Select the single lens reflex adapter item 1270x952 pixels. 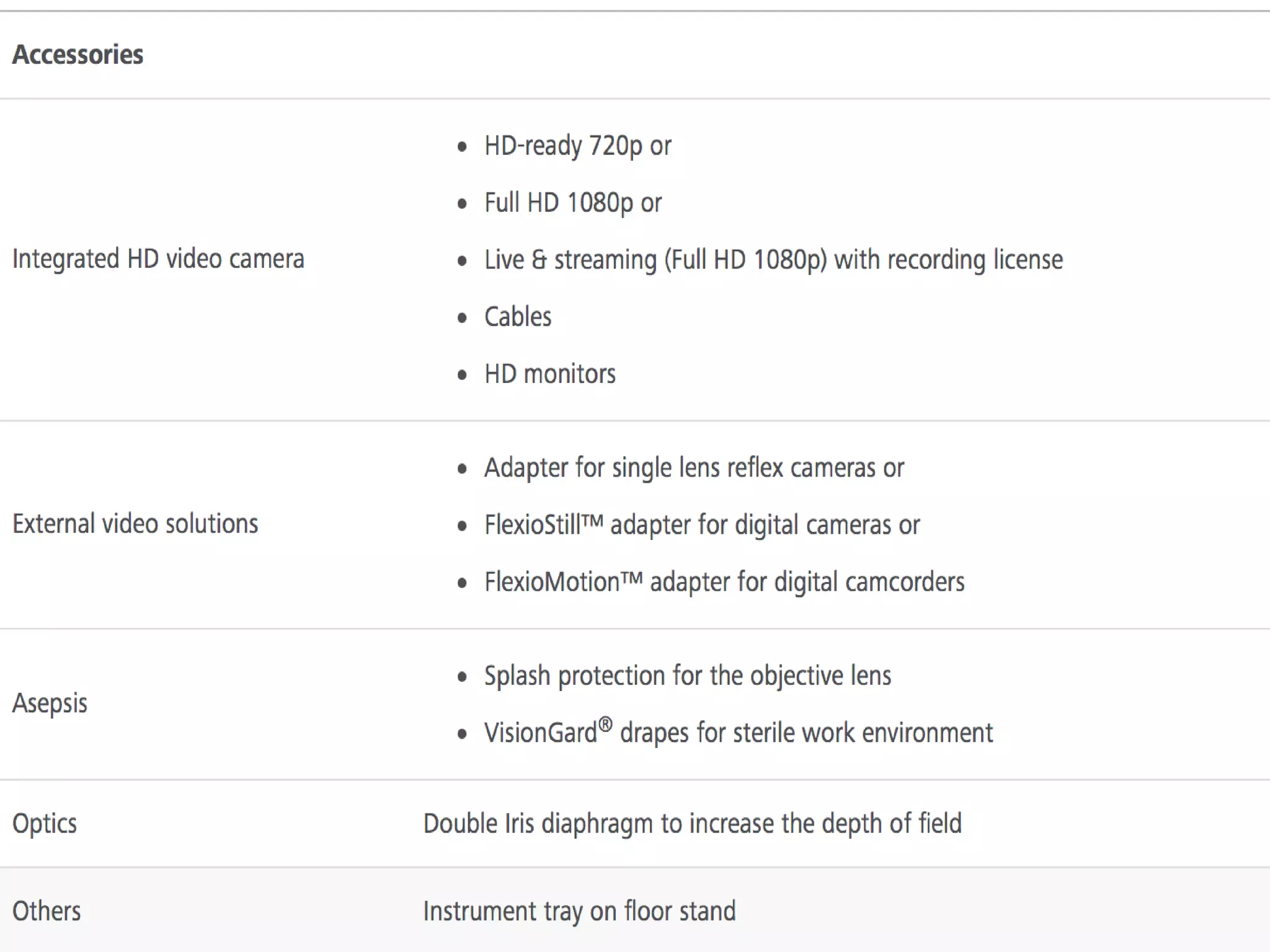(694, 468)
